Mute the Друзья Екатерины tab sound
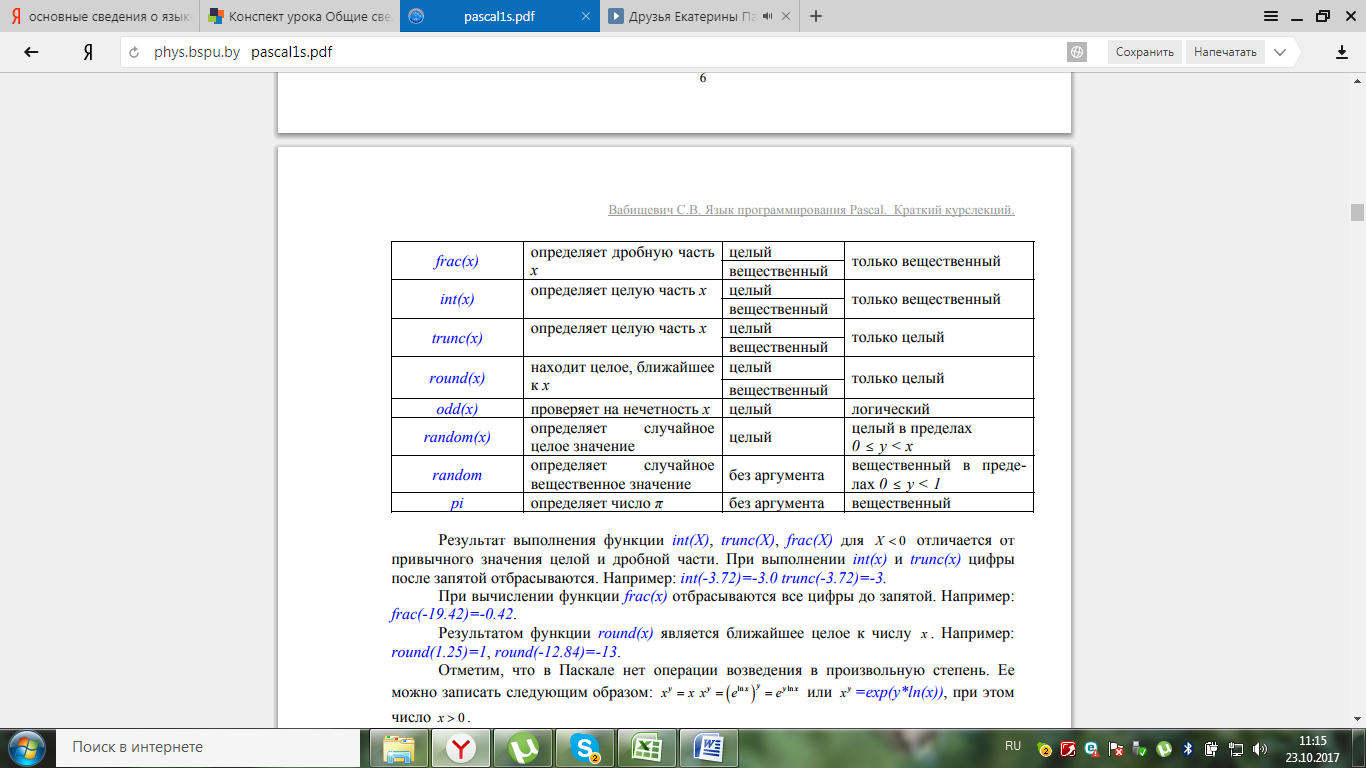This screenshot has width=1366, height=768. [768, 16]
